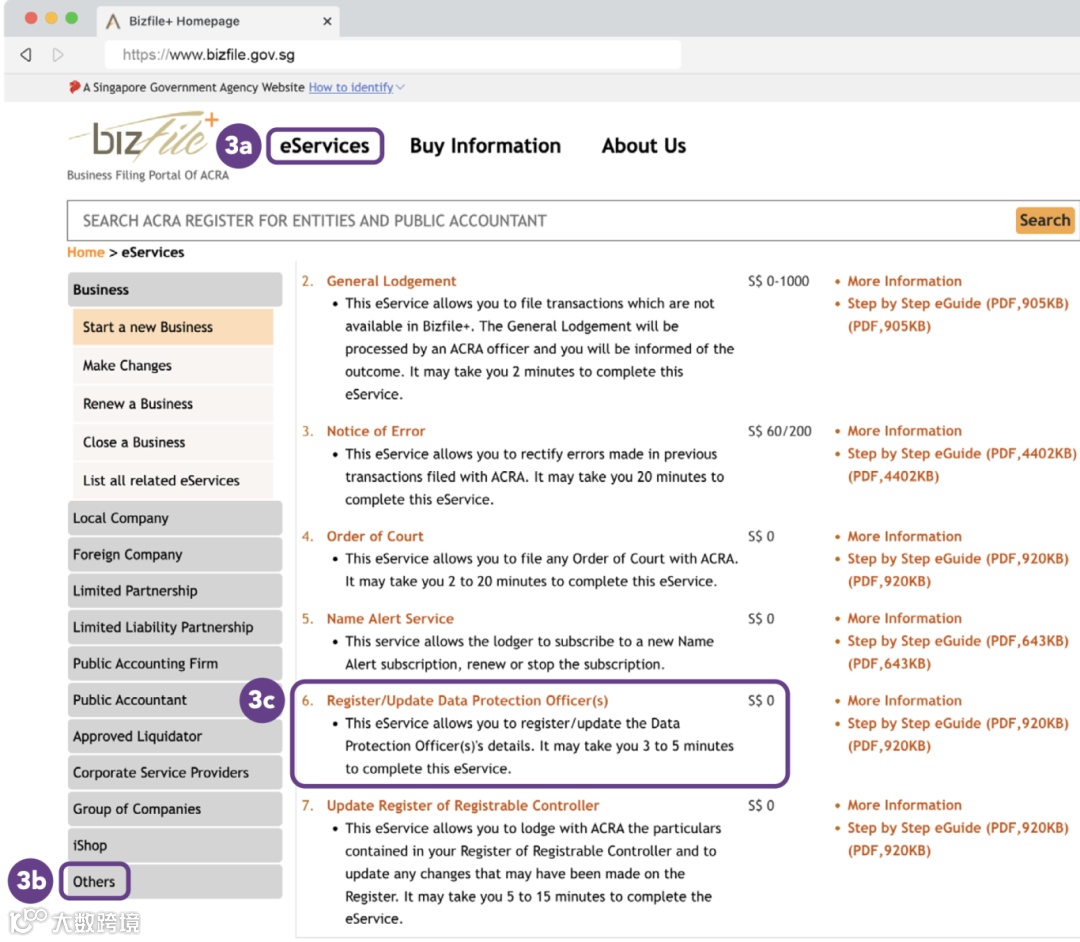
Task: Click the Business Filing Portal Of ACRA tagline
Action: (147, 176)
